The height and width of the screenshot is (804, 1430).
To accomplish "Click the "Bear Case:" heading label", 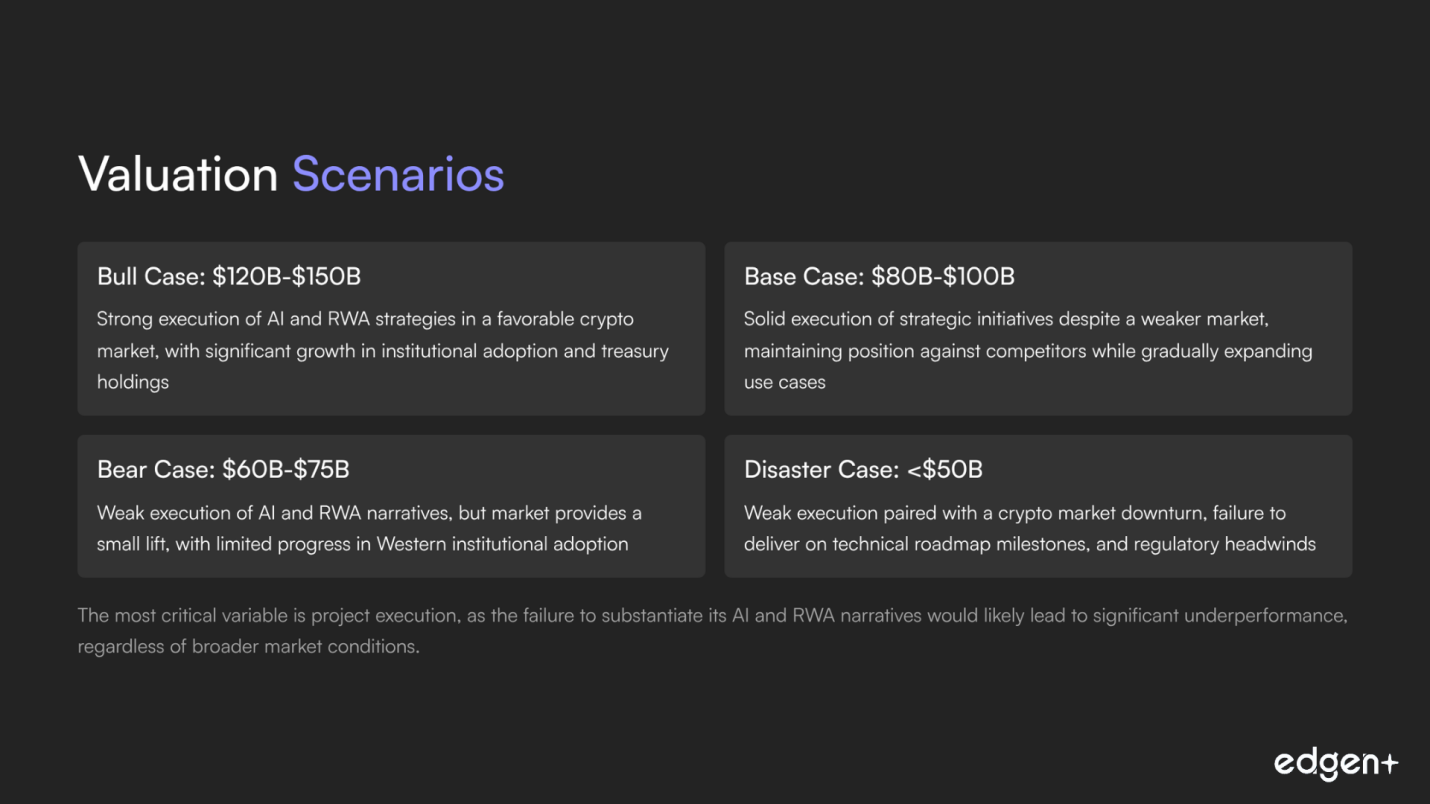I will click(156, 469).
